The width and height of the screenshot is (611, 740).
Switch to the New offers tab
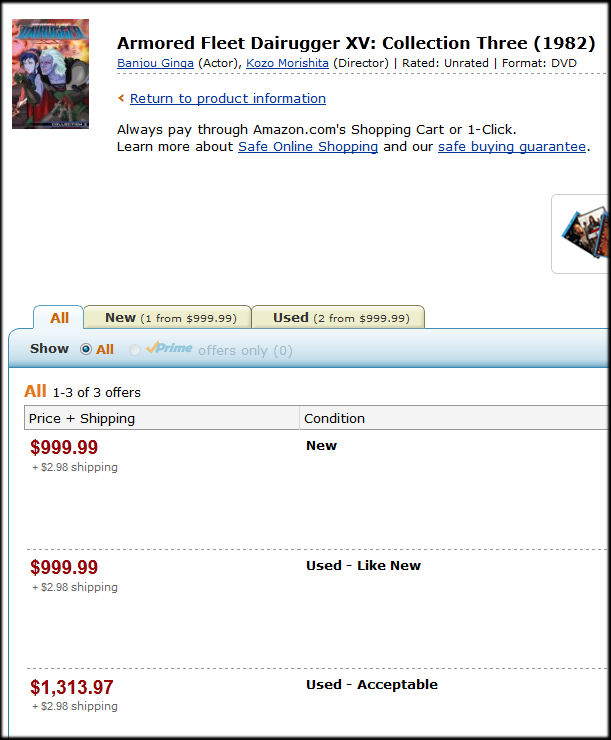coord(168,318)
